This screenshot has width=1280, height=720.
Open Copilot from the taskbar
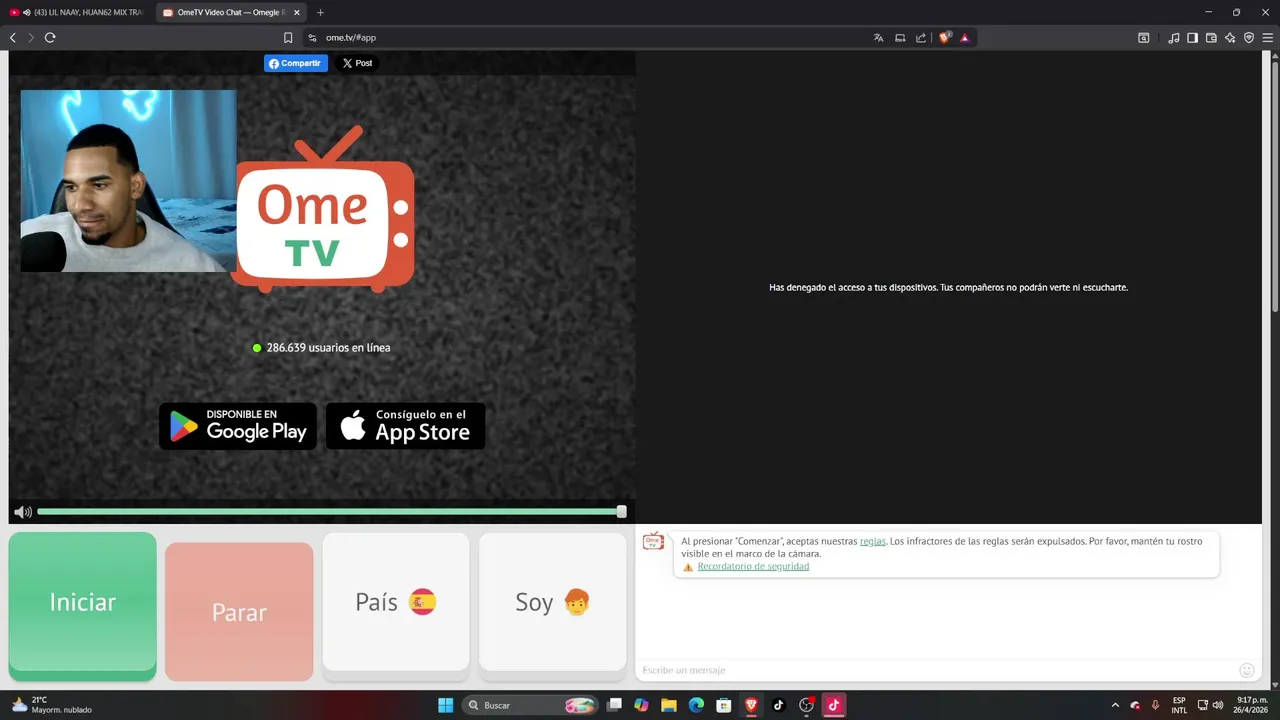[x=641, y=705]
